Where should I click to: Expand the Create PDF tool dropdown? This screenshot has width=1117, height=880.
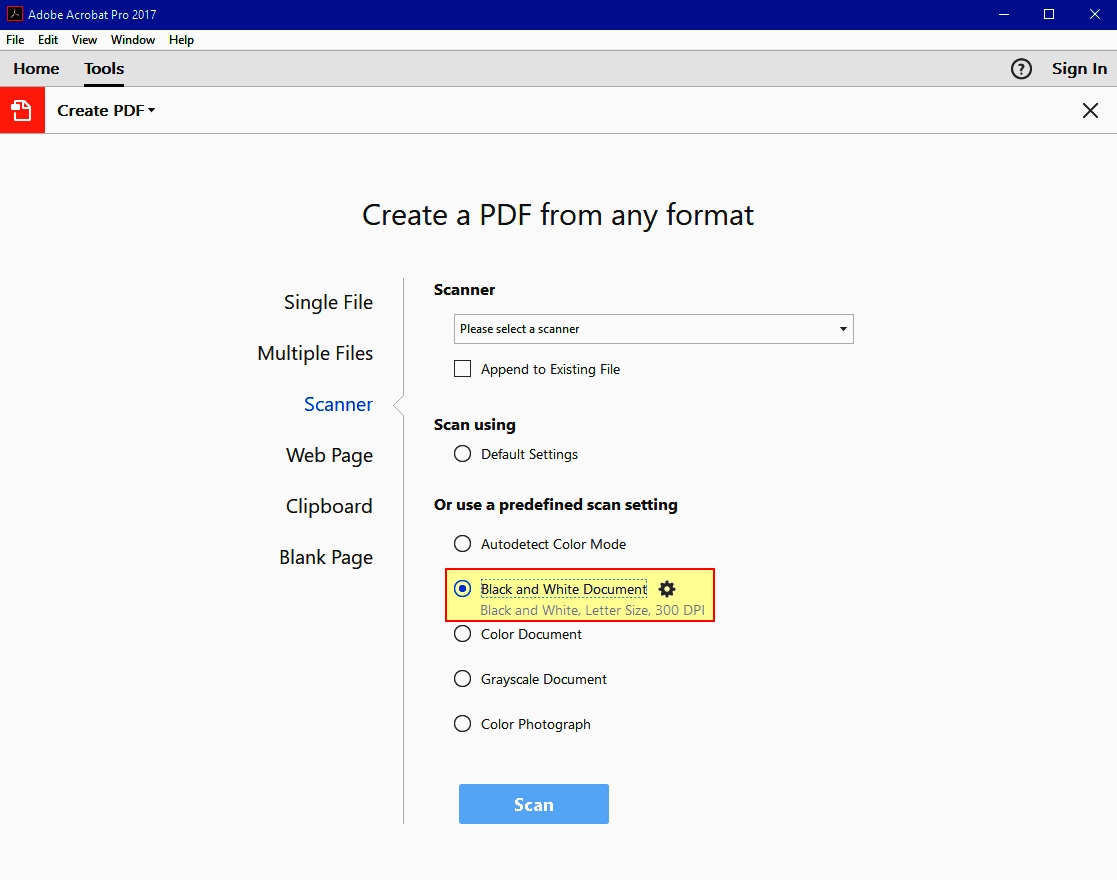click(106, 110)
